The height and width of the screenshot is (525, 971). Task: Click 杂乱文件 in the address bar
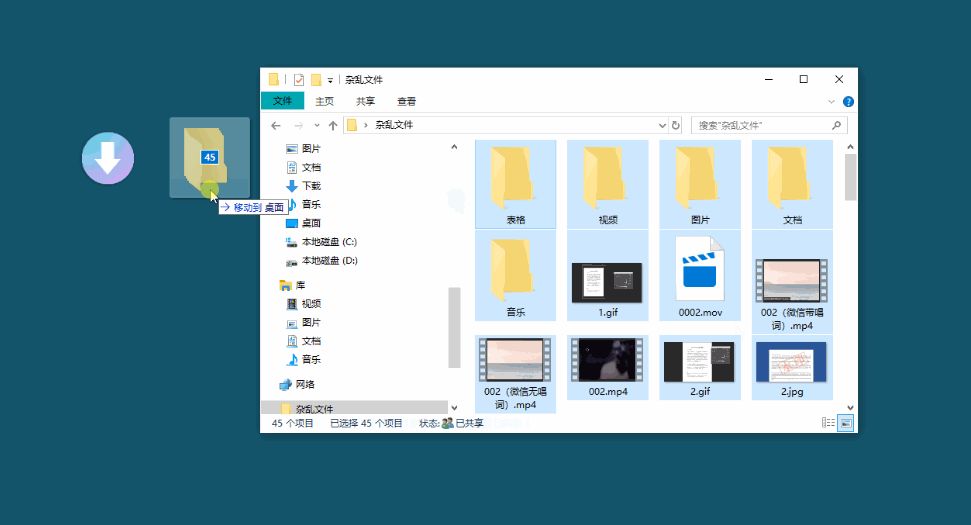[x=394, y=125]
